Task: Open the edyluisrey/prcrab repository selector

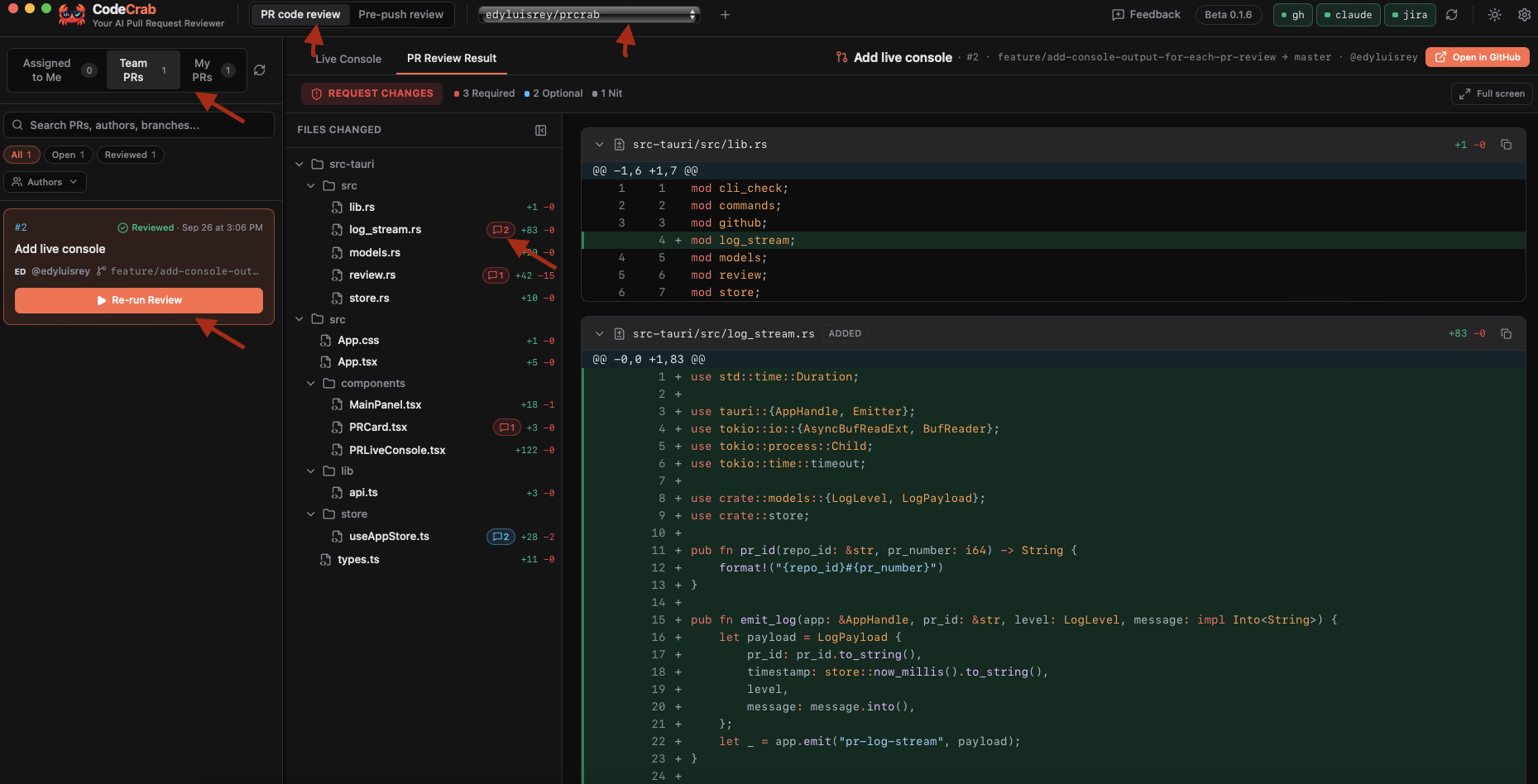Action: (x=590, y=15)
